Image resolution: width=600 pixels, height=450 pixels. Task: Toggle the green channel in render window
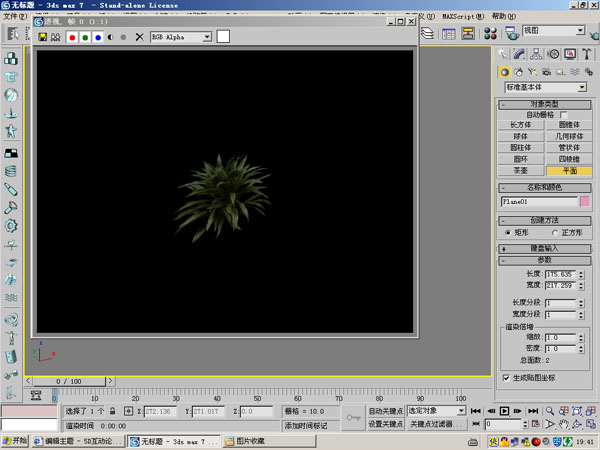click(x=85, y=37)
